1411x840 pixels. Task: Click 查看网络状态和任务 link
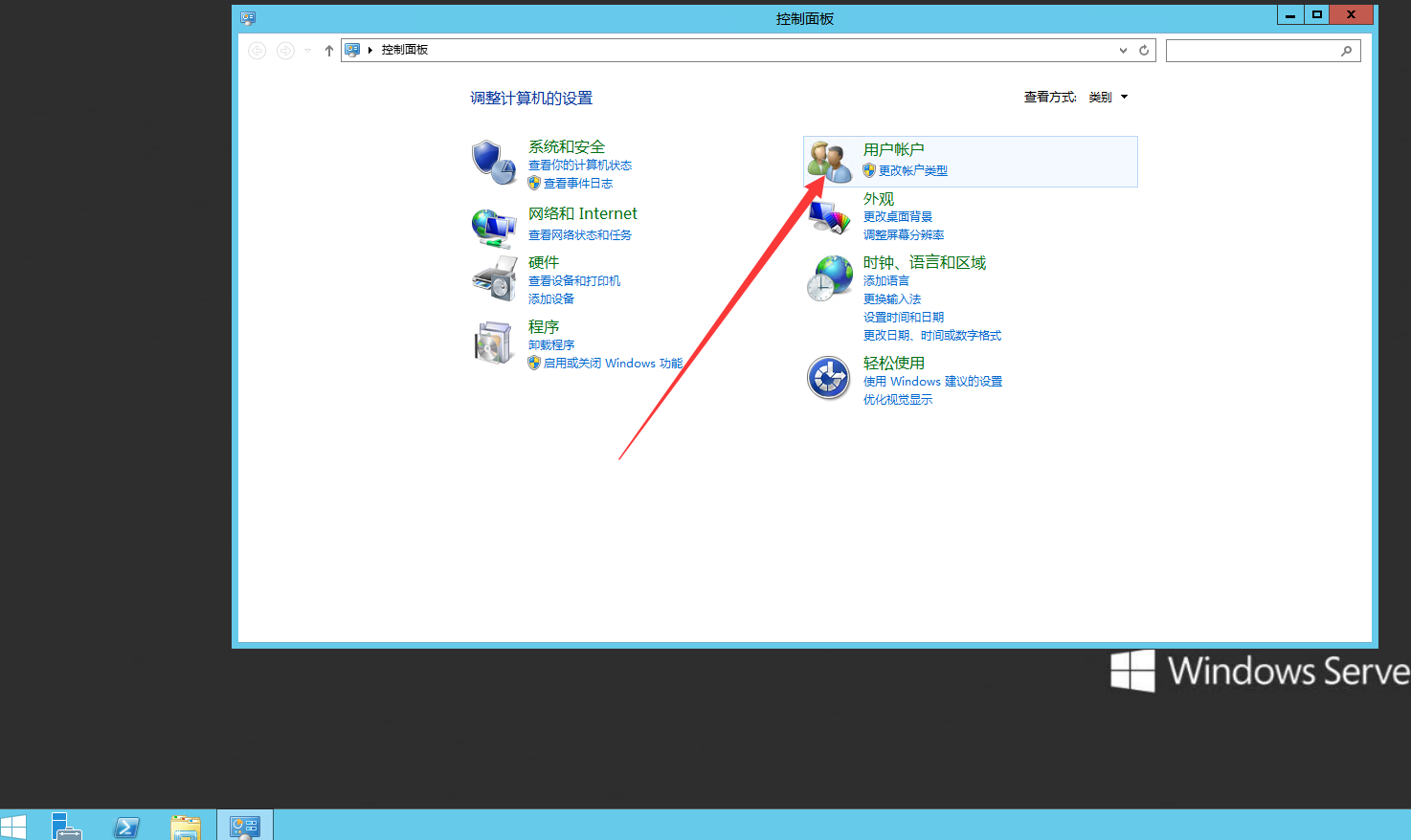[x=580, y=234]
